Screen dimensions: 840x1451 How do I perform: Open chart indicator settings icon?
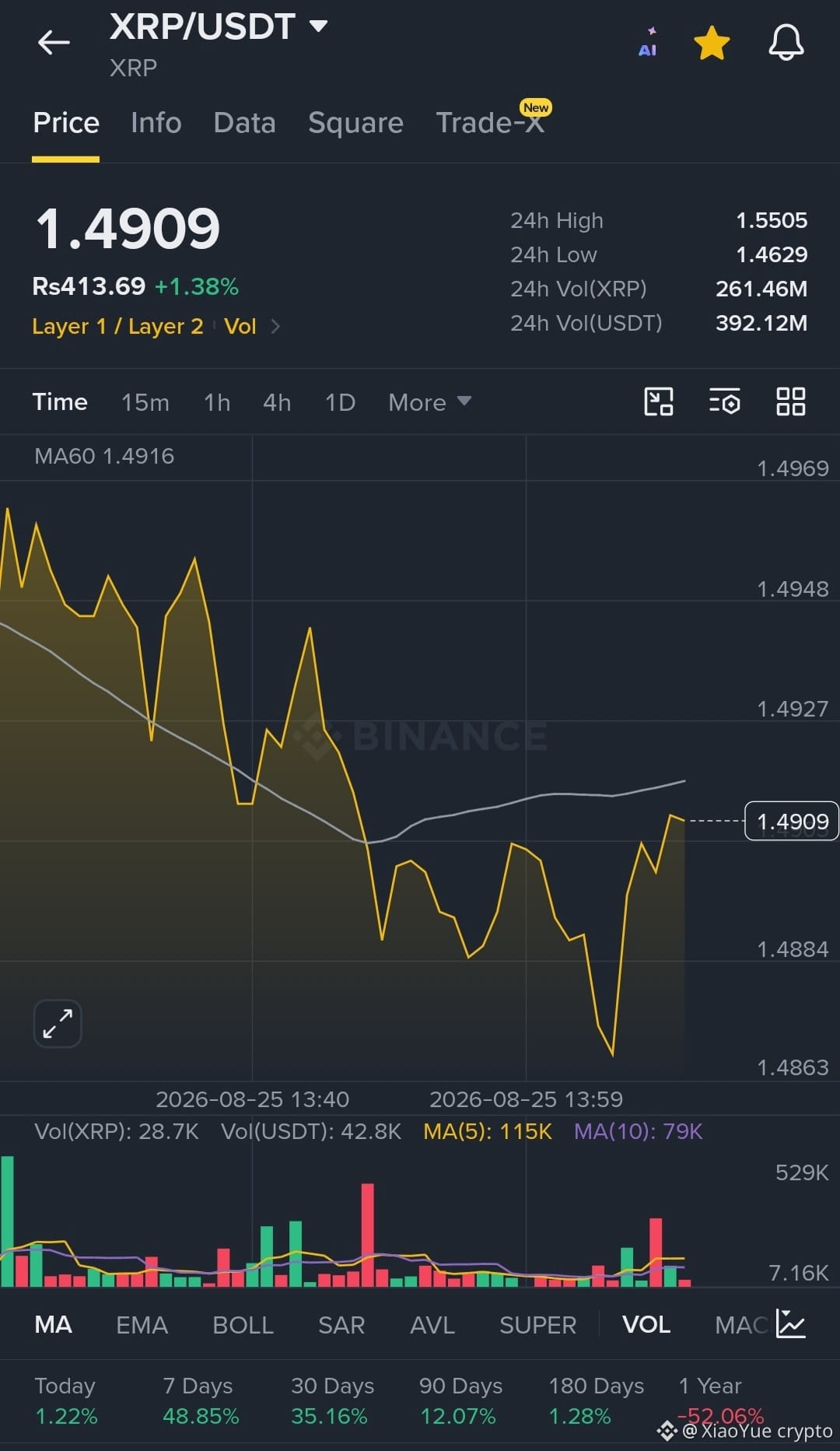pos(724,401)
